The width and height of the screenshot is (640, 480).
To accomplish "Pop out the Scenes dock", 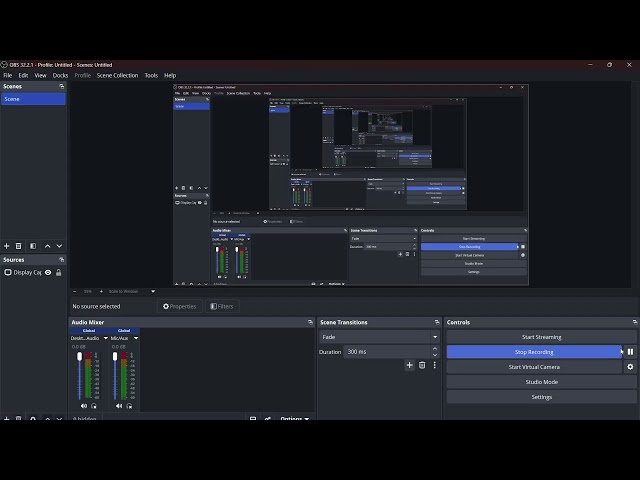I will (62, 86).
